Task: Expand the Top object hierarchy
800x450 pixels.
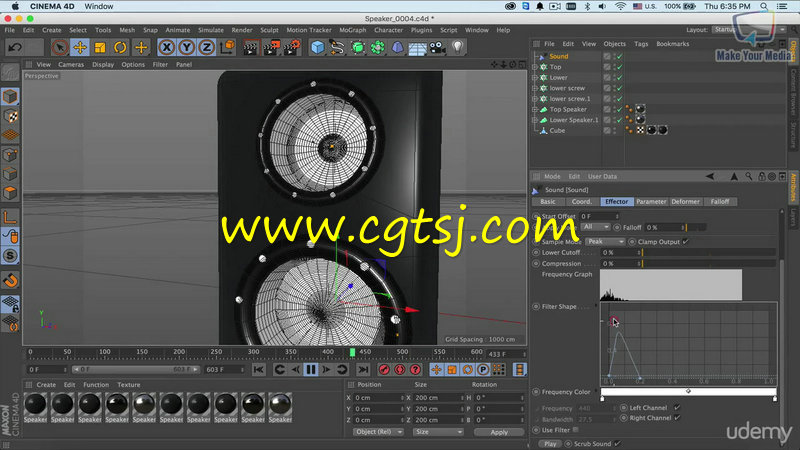Action: click(x=535, y=67)
